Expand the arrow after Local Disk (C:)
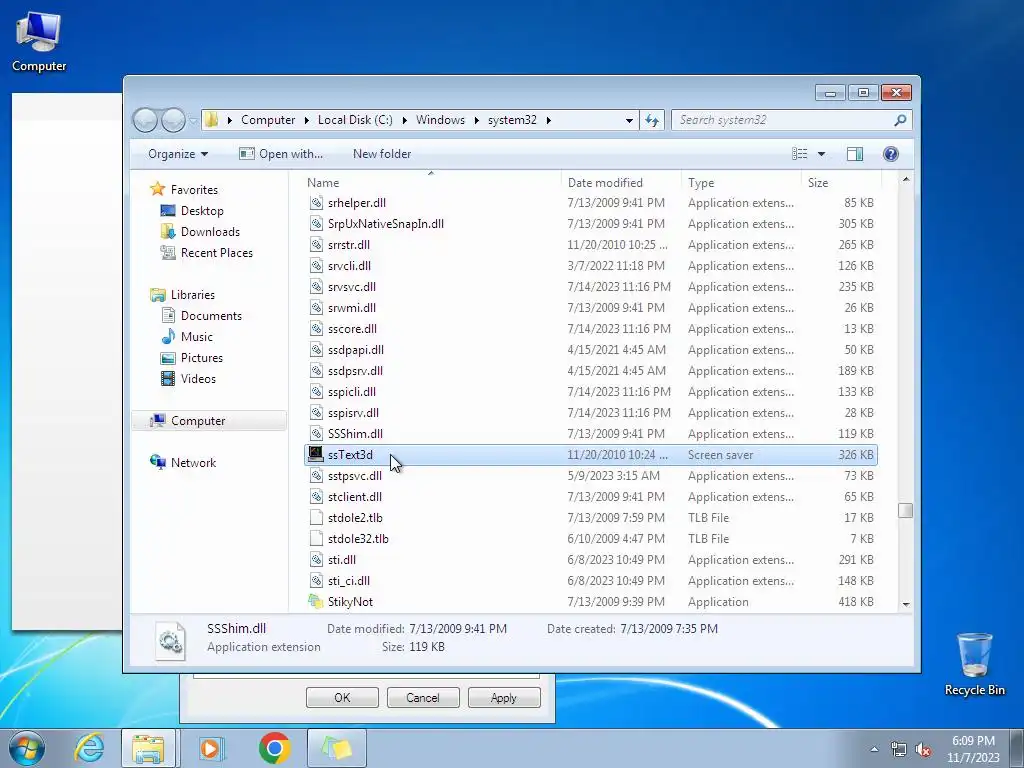Image resolution: width=1024 pixels, height=768 pixels. (404, 120)
